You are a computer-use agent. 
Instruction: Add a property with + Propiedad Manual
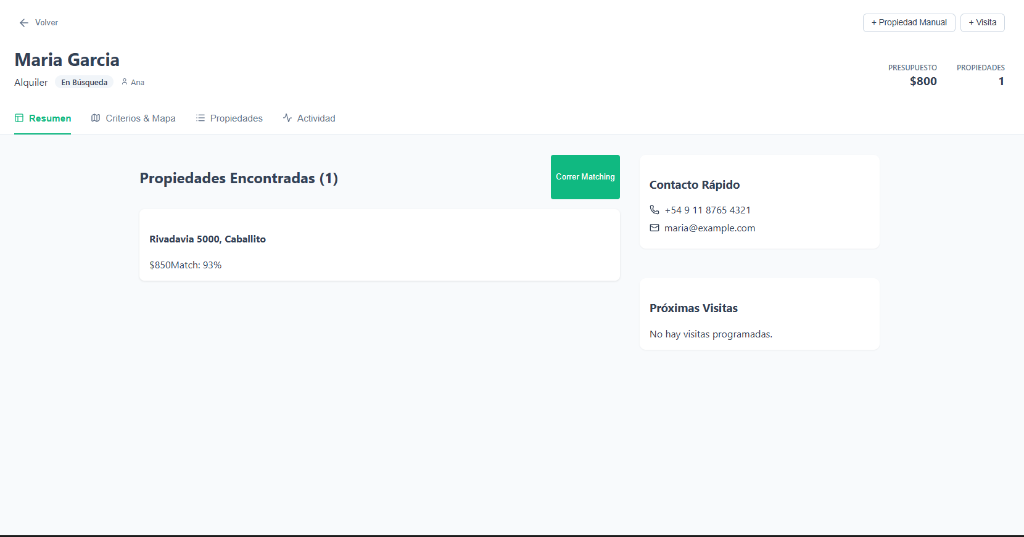pos(909,22)
